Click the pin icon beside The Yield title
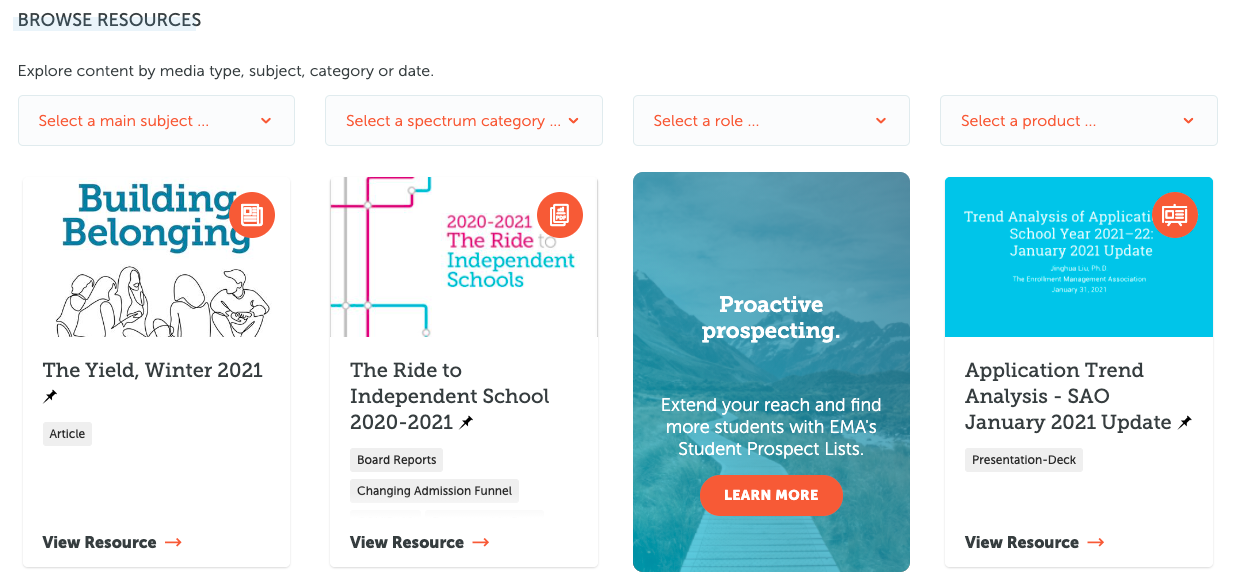This screenshot has height=583, width=1237. (x=51, y=397)
